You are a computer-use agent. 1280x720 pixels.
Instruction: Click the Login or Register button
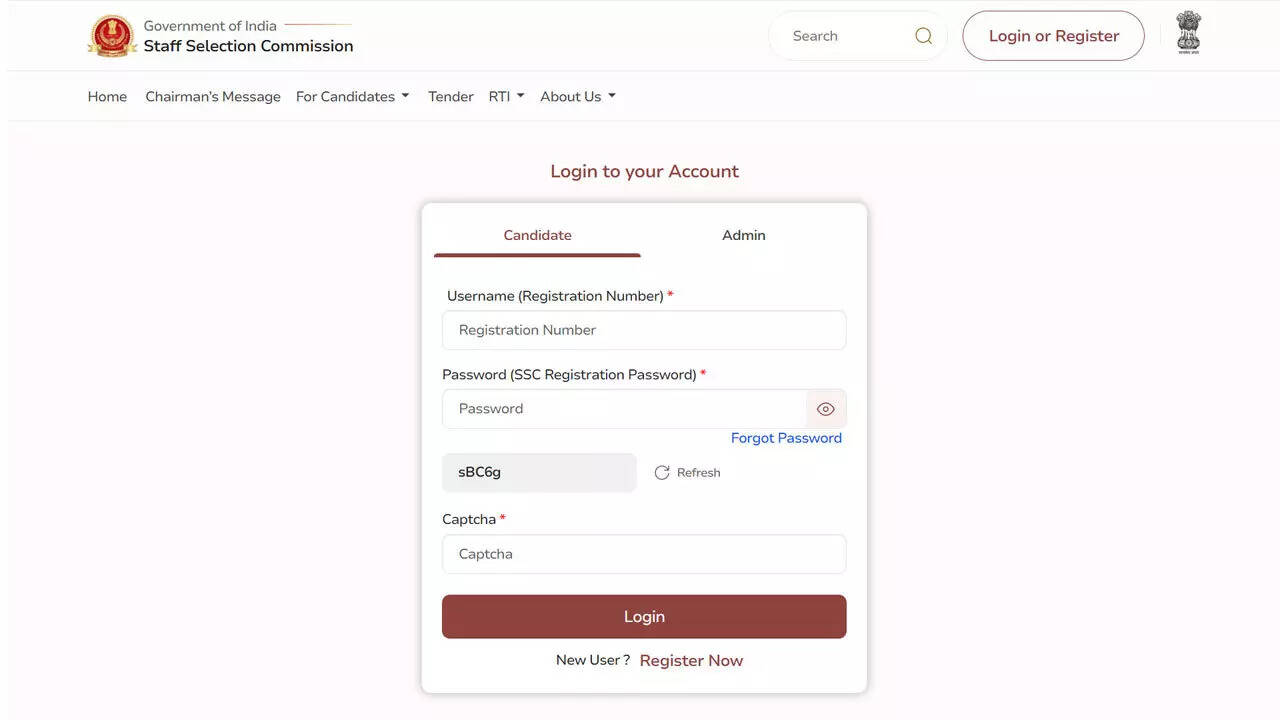(1053, 36)
